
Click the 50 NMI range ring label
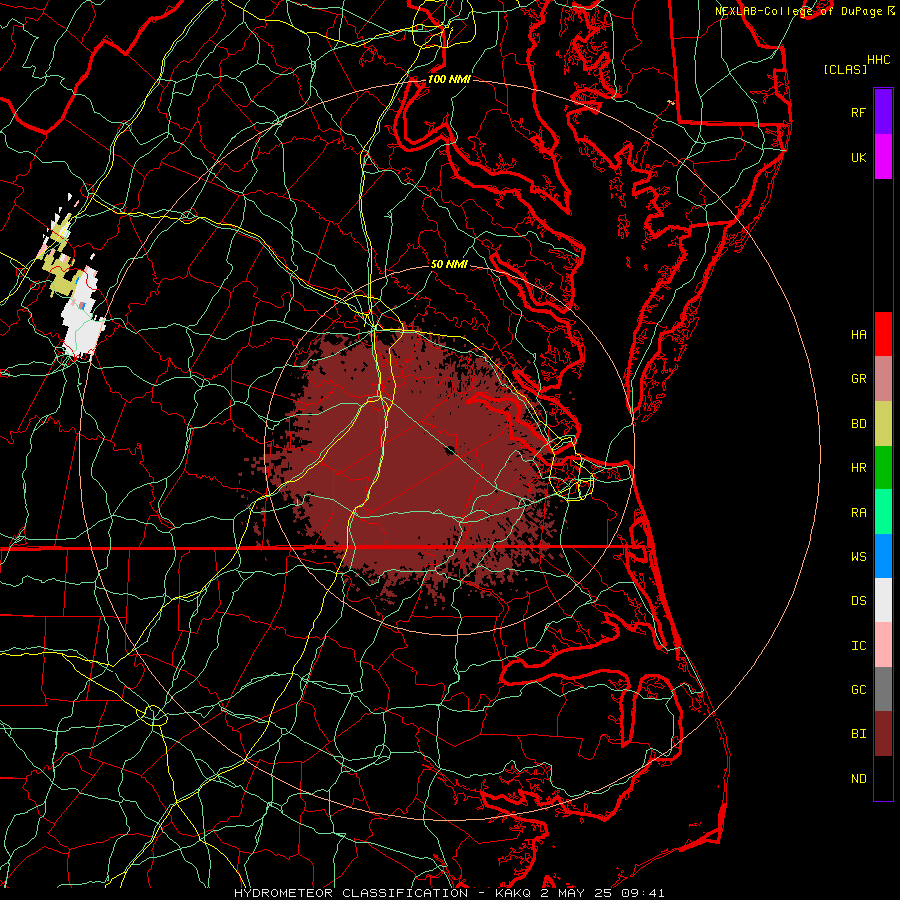click(x=449, y=264)
